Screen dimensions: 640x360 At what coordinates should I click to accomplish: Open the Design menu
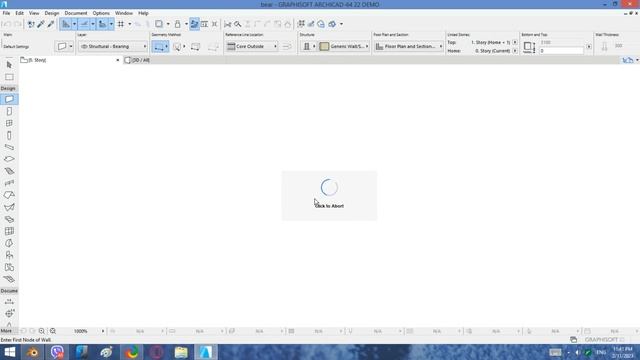[x=51, y=13]
